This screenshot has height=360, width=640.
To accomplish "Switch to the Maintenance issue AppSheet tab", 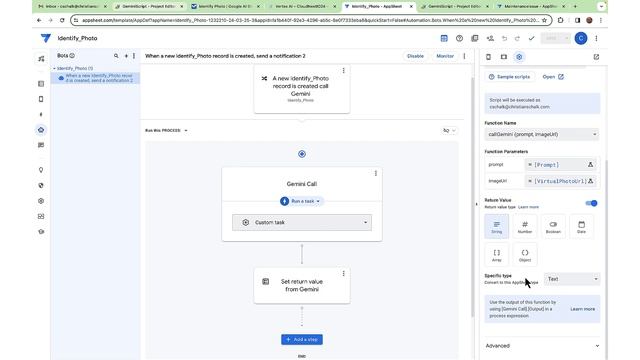I will coord(531,7).
